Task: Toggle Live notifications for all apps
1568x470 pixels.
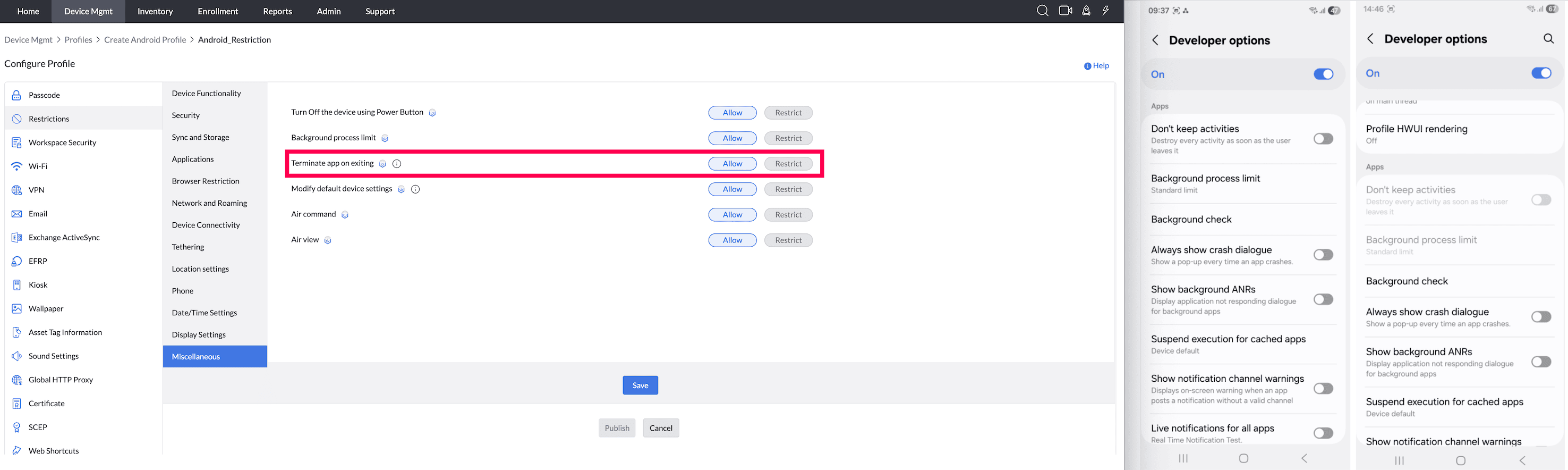Action: point(1323,433)
